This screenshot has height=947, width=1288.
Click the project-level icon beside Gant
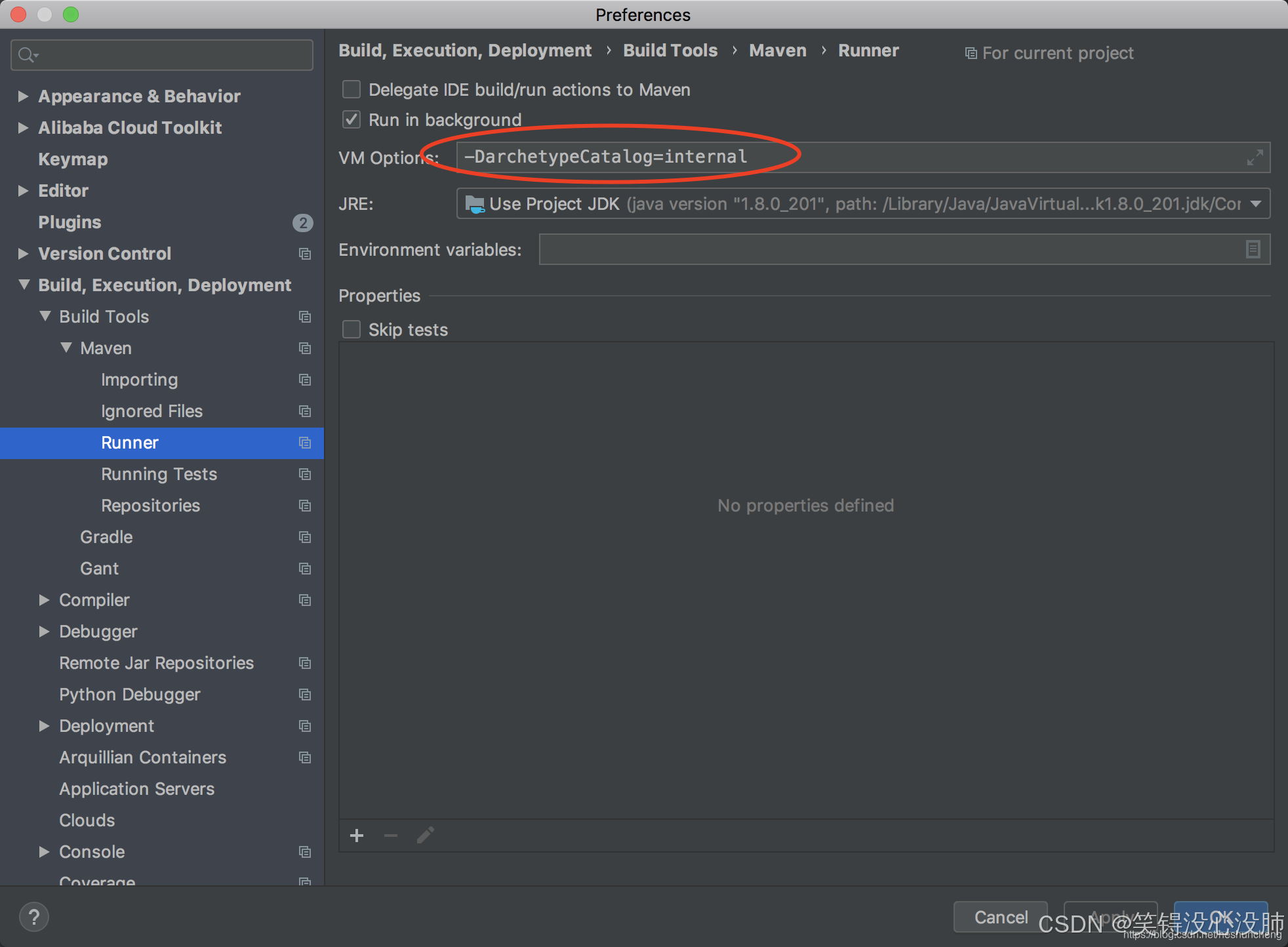click(x=305, y=569)
